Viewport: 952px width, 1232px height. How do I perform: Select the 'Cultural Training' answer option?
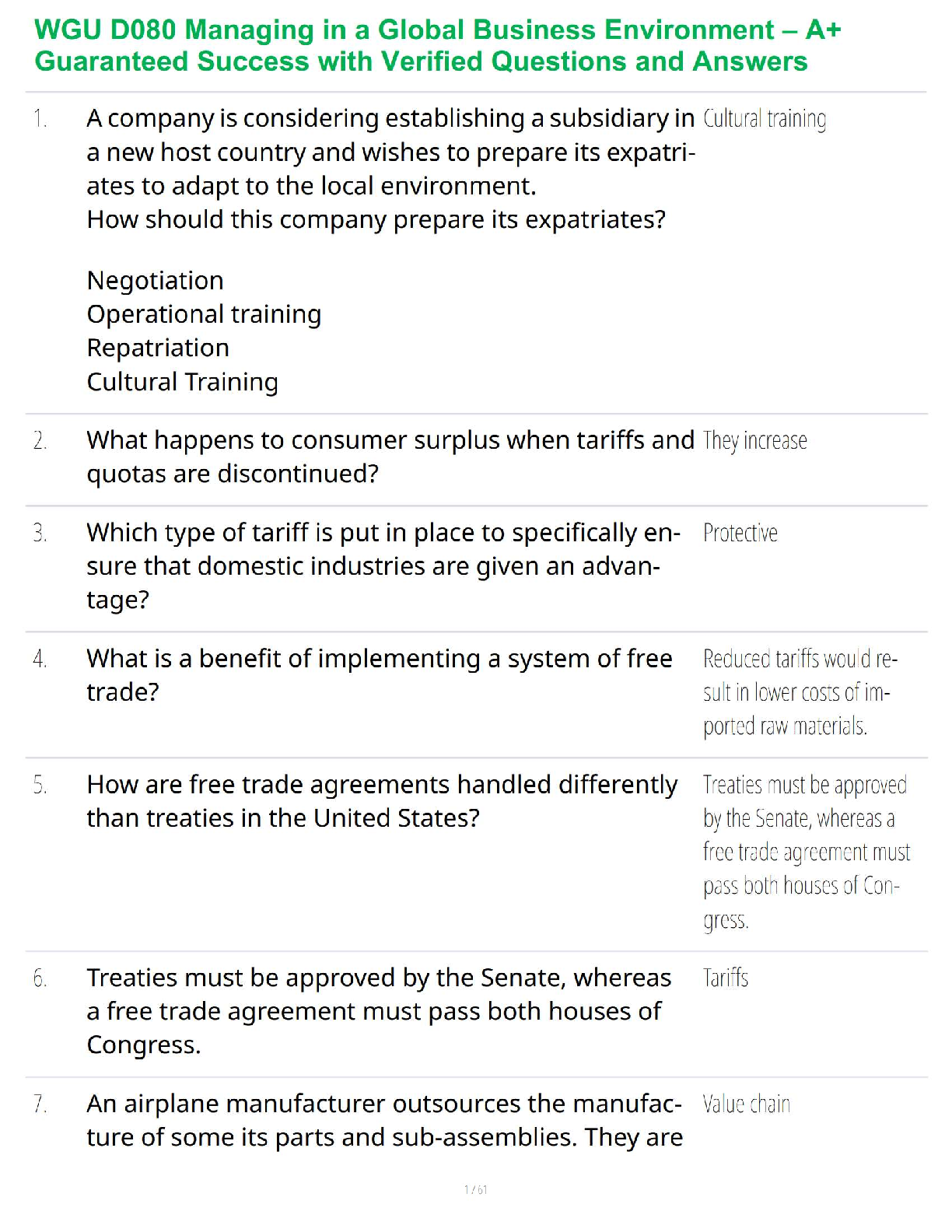(x=182, y=382)
